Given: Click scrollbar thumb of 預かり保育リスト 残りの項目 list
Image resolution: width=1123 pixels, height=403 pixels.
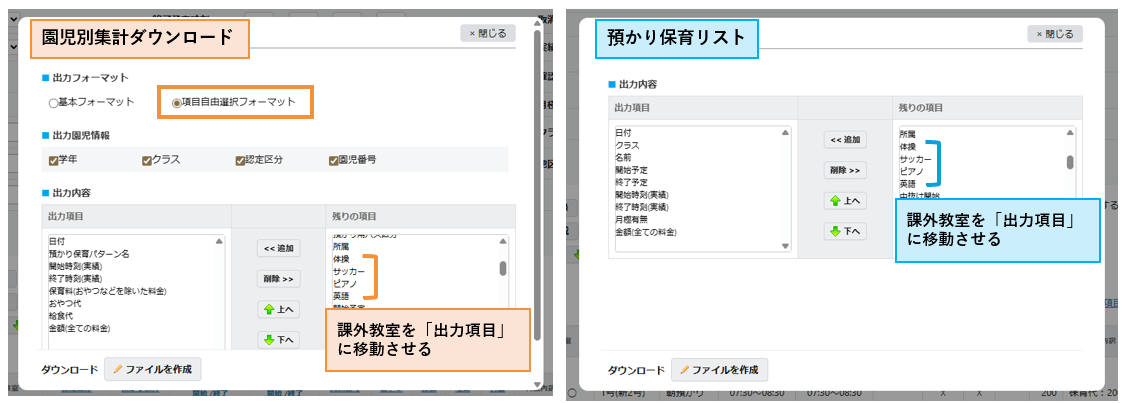Looking at the screenshot, I should 1070,162.
